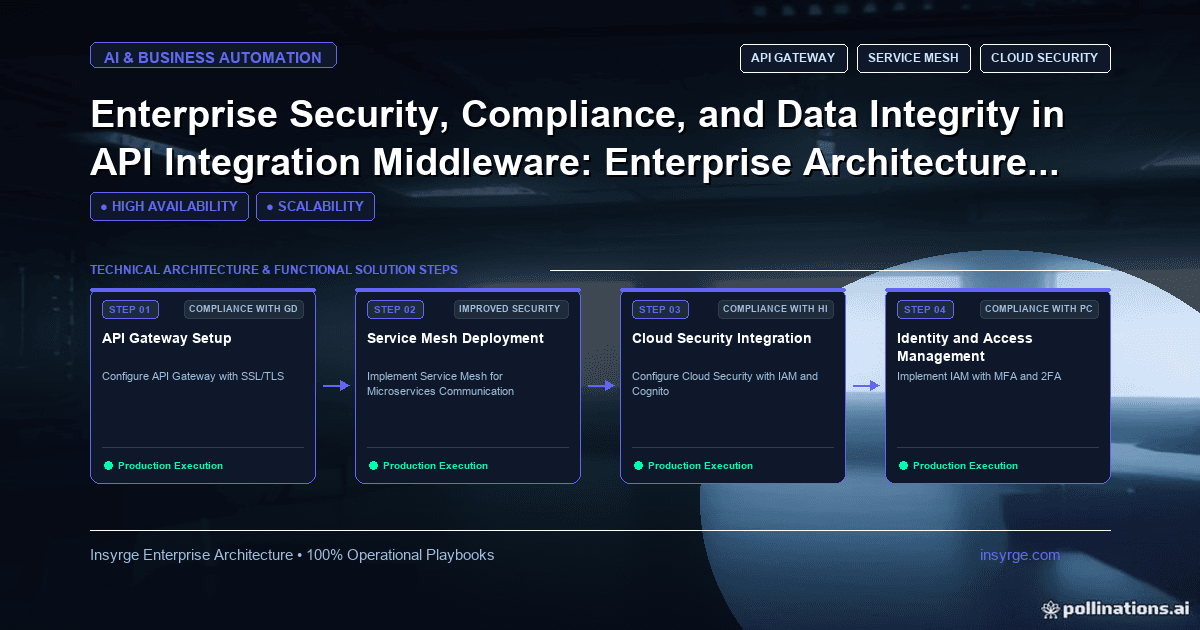Viewport: 1200px width, 630px height.
Task: Select the CLOUD SECURITY tag
Action: (x=1045, y=58)
